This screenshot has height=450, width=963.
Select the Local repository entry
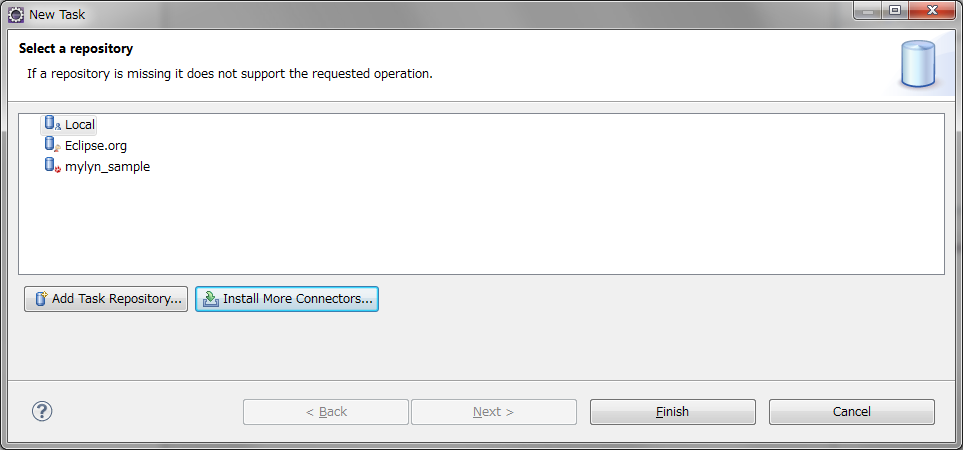pyautogui.click(x=80, y=125)
